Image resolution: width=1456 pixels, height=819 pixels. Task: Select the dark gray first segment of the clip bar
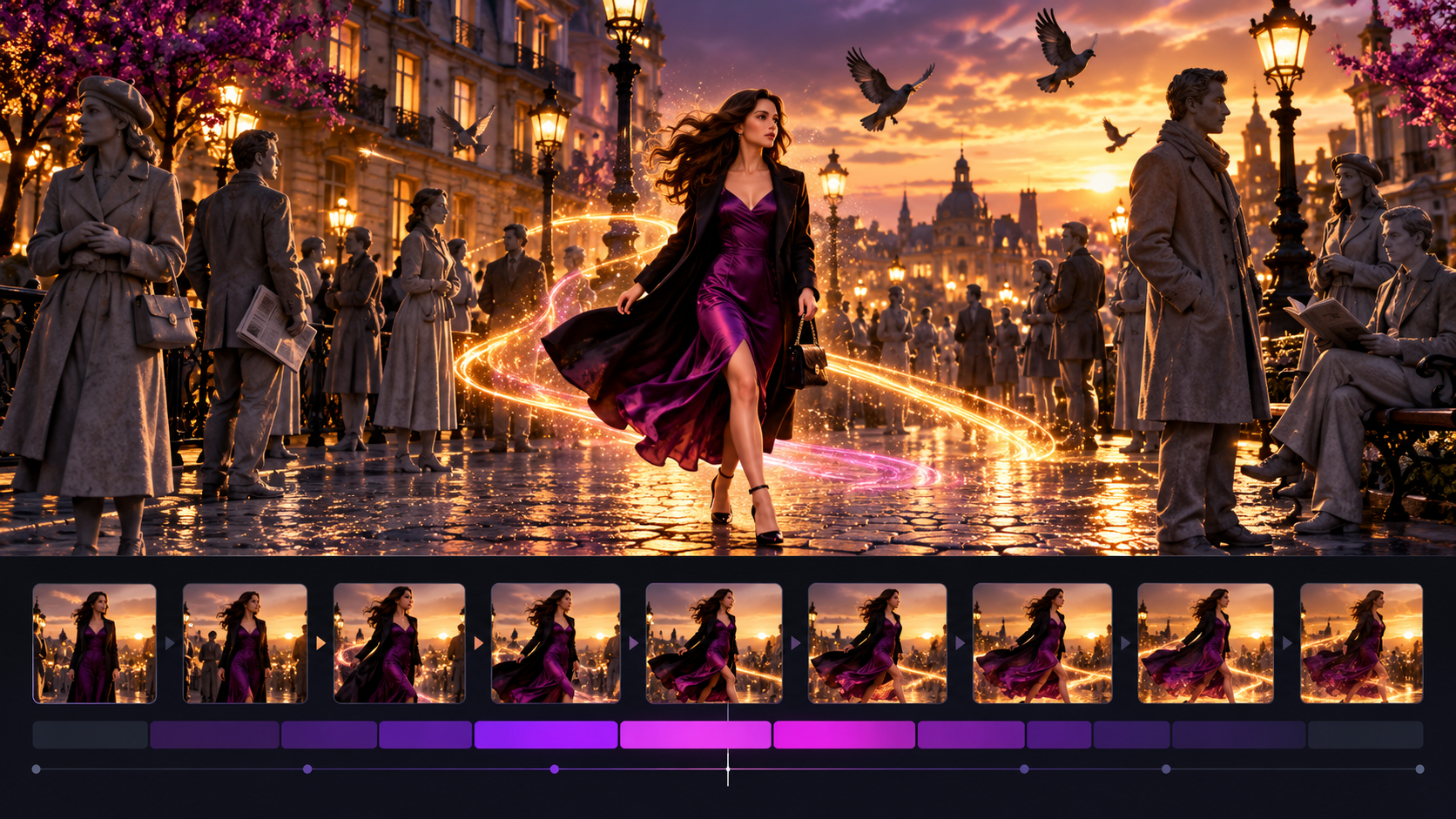coord(91,735)
